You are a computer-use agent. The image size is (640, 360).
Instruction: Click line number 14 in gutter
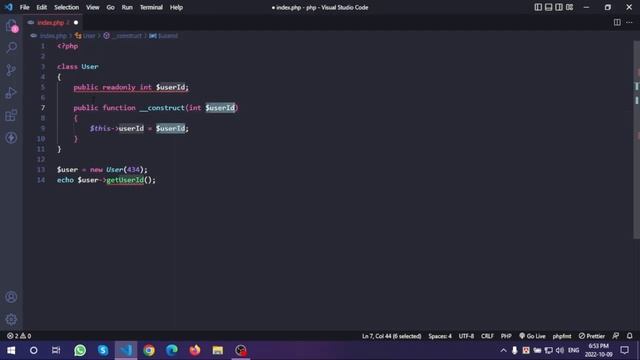pos(41,180)
